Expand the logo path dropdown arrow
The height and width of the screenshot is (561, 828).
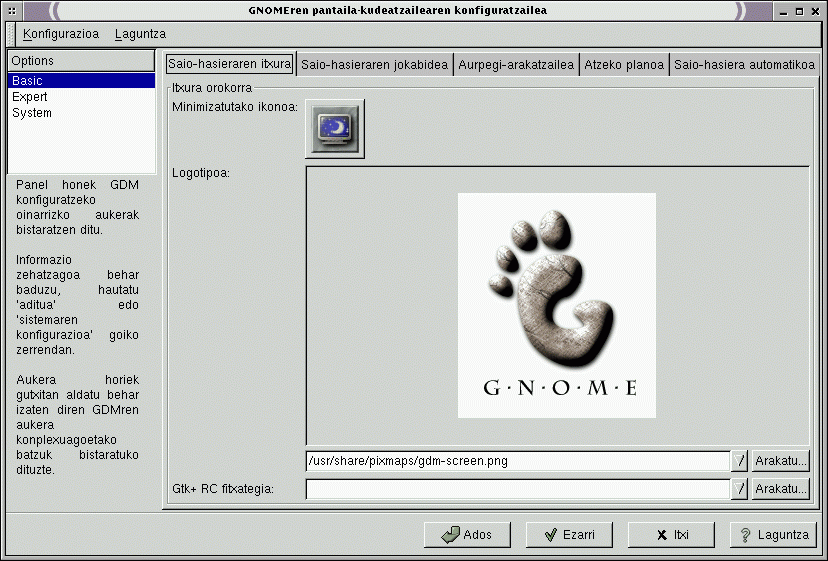739,461
